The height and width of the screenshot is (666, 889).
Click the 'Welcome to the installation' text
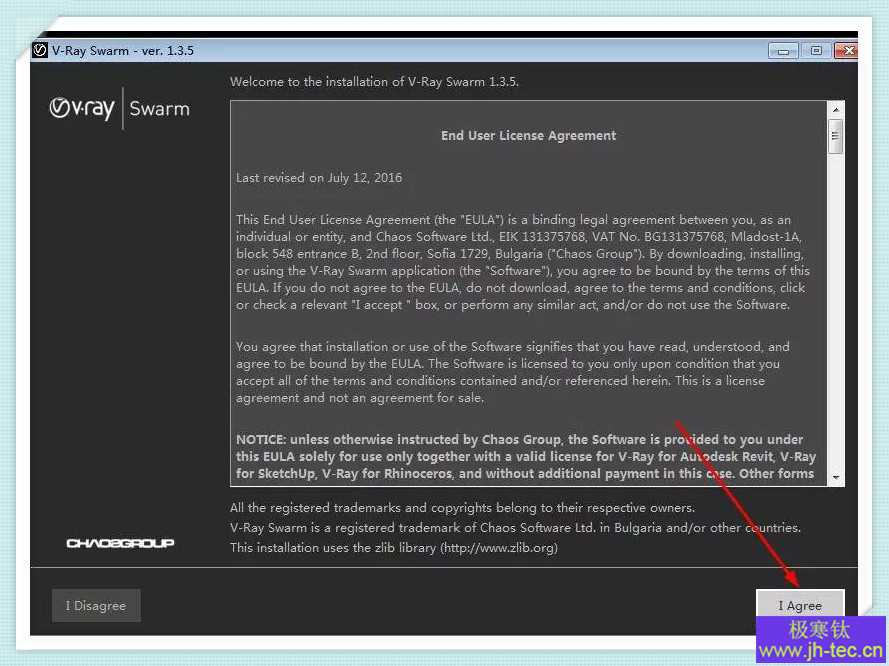coord(374,82)
